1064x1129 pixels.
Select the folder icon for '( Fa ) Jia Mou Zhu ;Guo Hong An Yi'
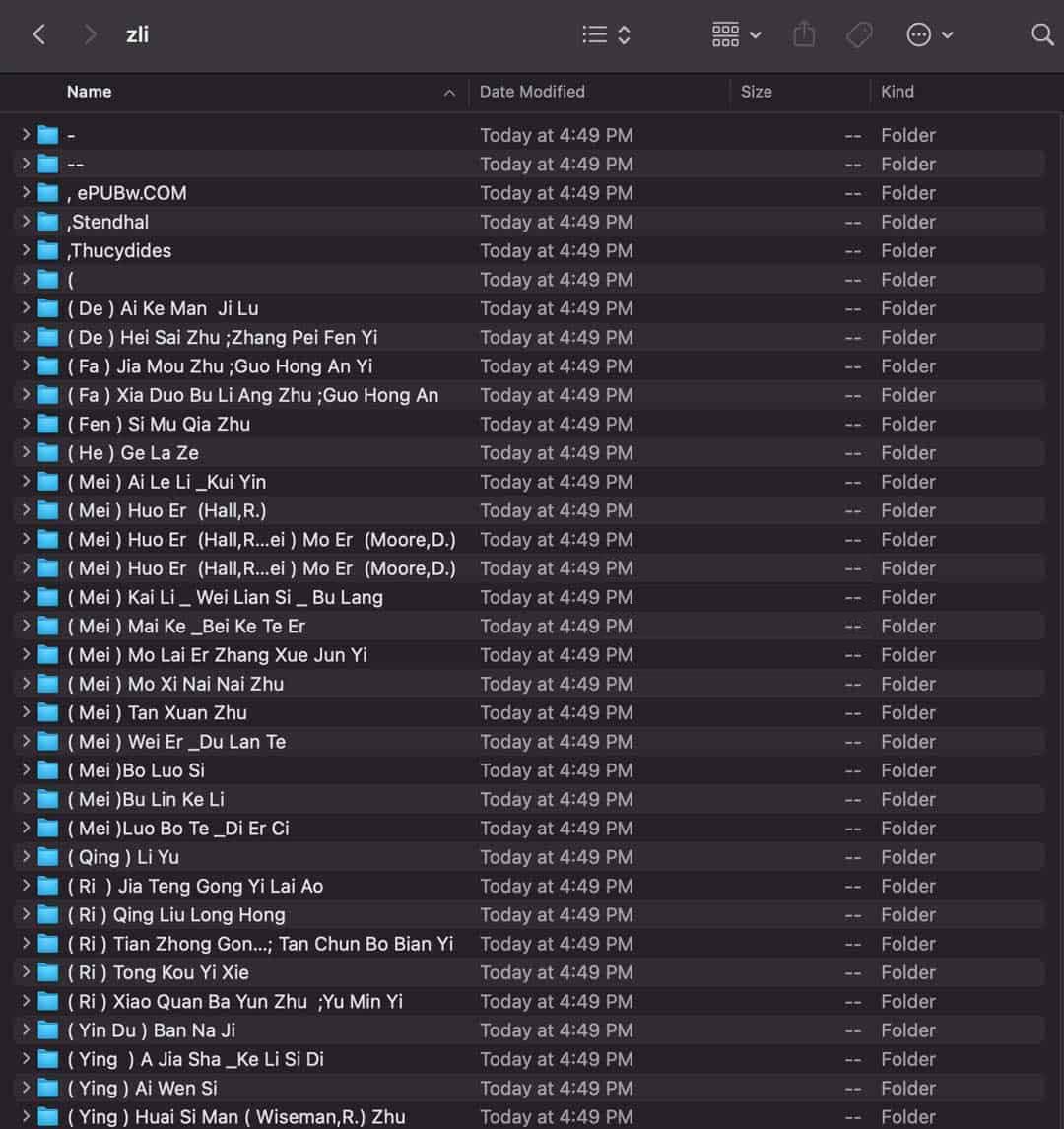pyautogui.click(x=47, y=365)
